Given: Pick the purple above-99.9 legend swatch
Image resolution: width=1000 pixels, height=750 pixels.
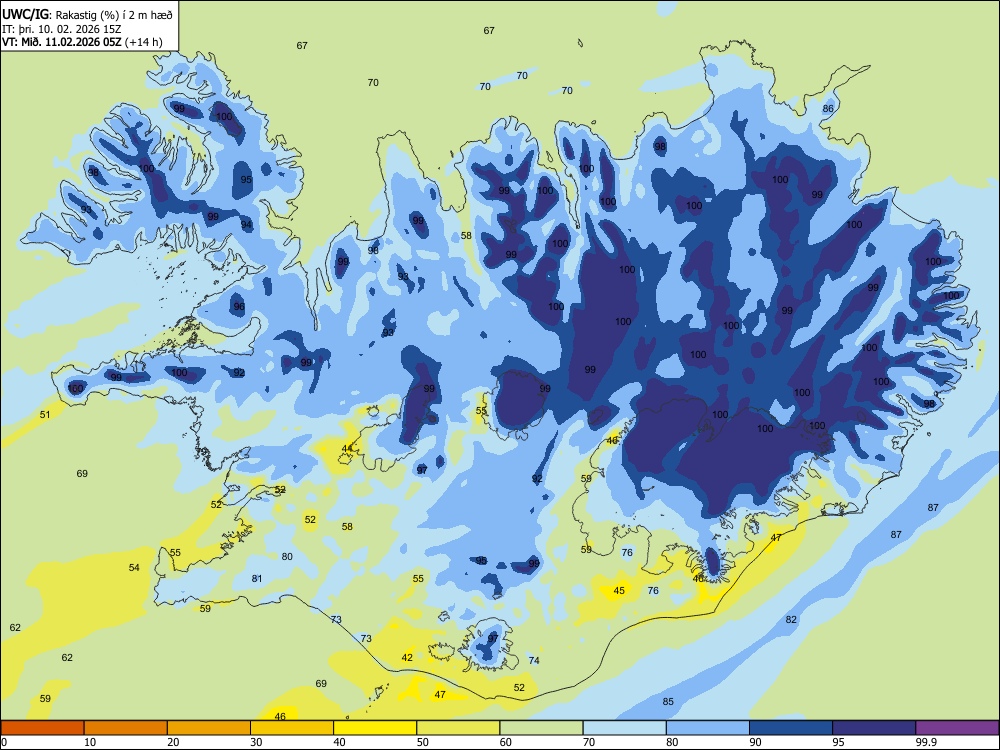Looking at the screenshot, I should pos(957,728).
